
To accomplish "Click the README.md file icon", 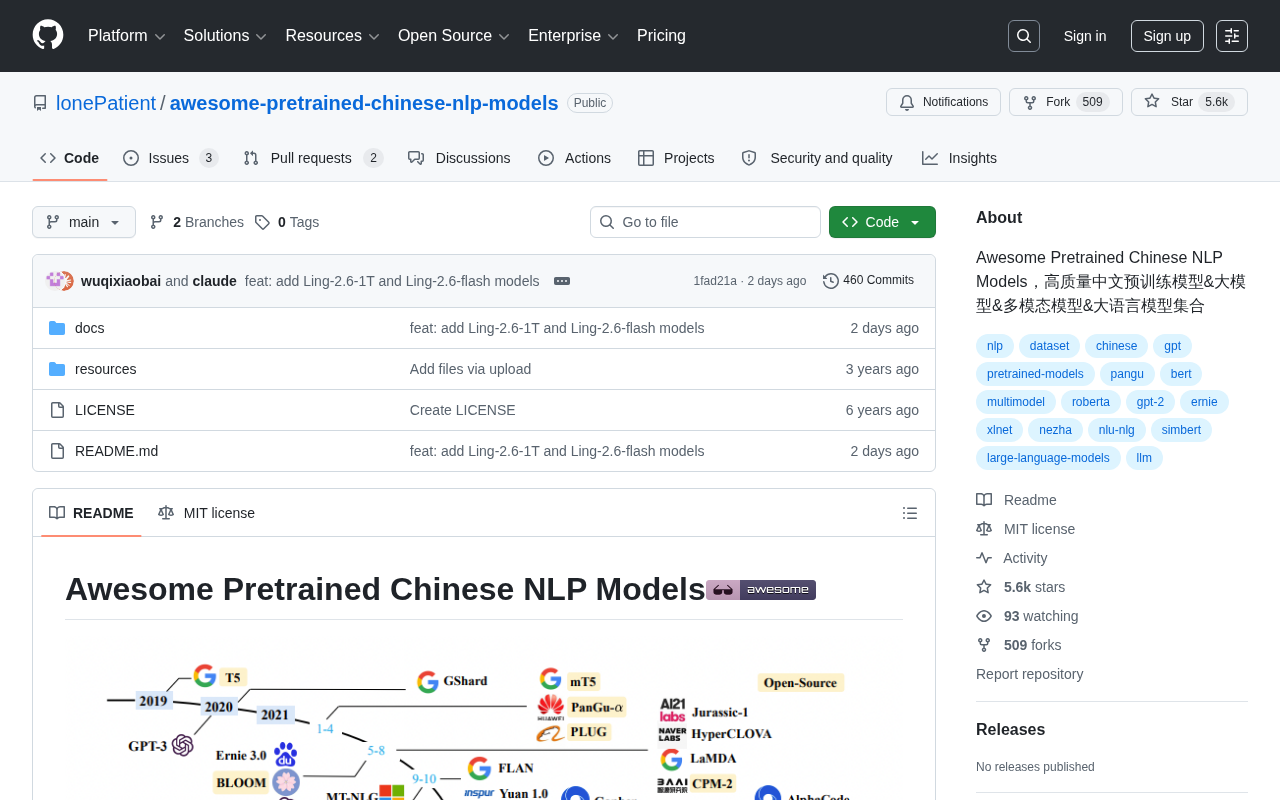I will (57, 451).
